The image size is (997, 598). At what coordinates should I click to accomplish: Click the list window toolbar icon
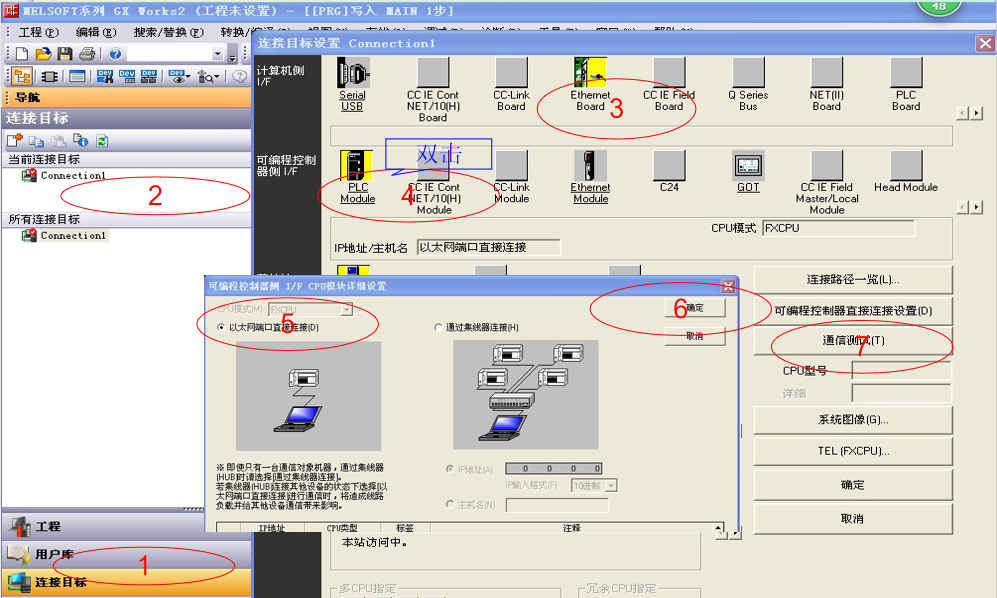(77, 77)
